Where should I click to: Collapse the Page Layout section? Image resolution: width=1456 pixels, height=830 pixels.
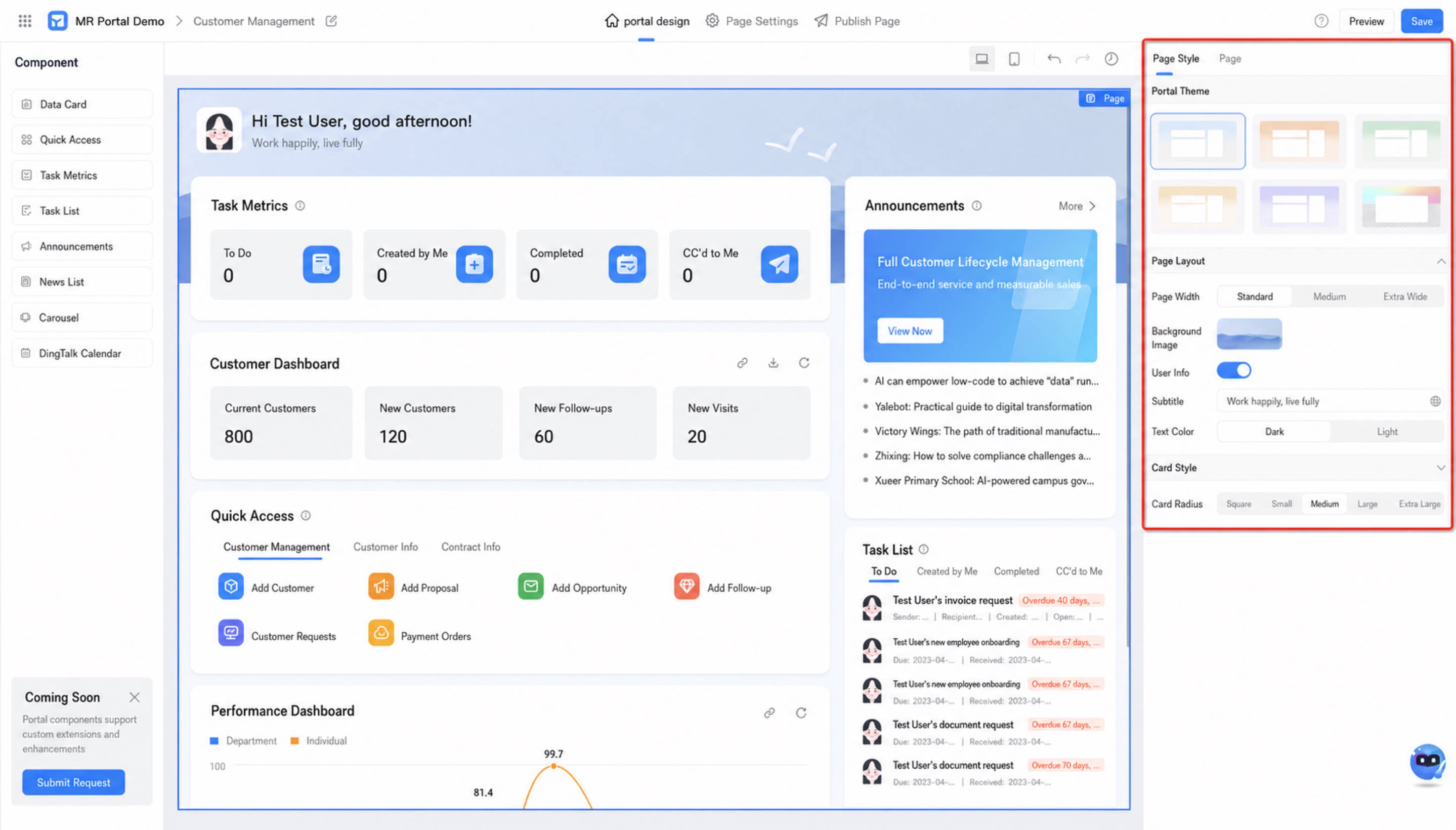[x=1440, y=261]
